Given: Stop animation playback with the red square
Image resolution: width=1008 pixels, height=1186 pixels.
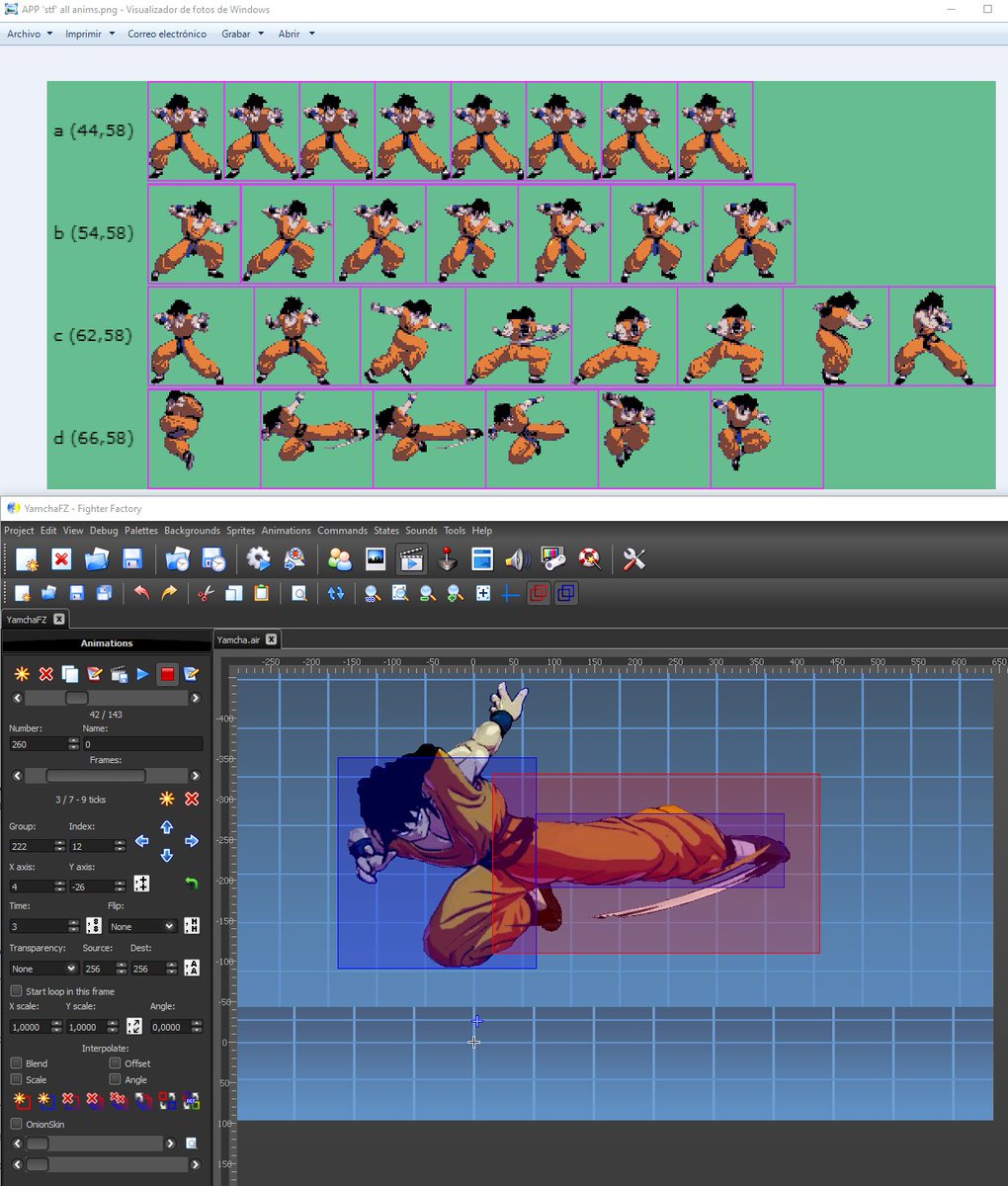Looking at the screenshot, I should (167, 674).
